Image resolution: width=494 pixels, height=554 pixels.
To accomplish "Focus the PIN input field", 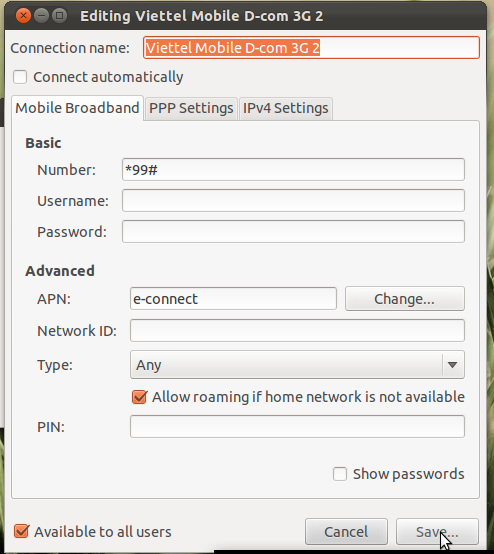I will pyautogui.click(x=297, y=427).
